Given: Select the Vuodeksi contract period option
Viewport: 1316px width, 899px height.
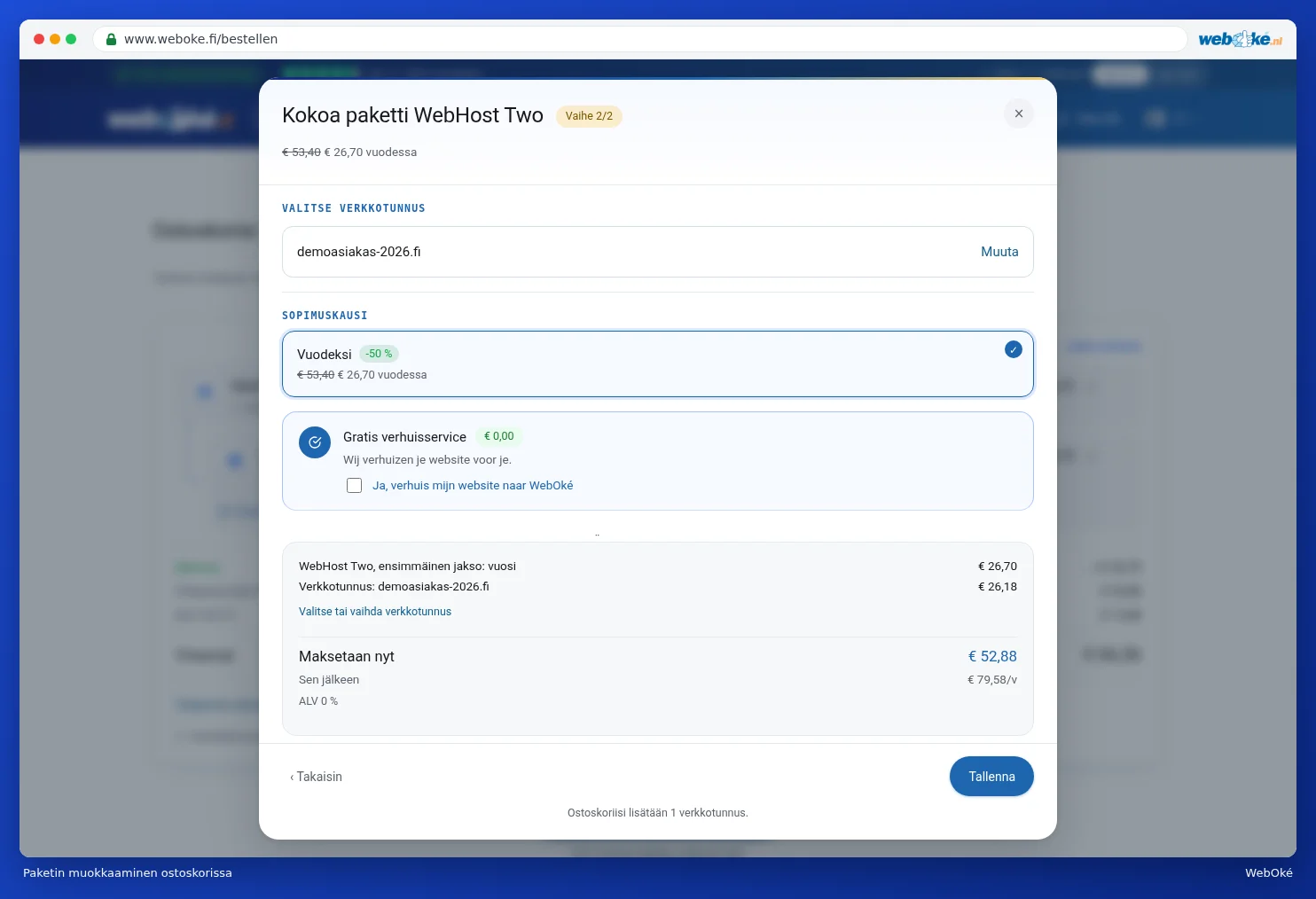Looking at the screenshot, I should coord(658,364).
